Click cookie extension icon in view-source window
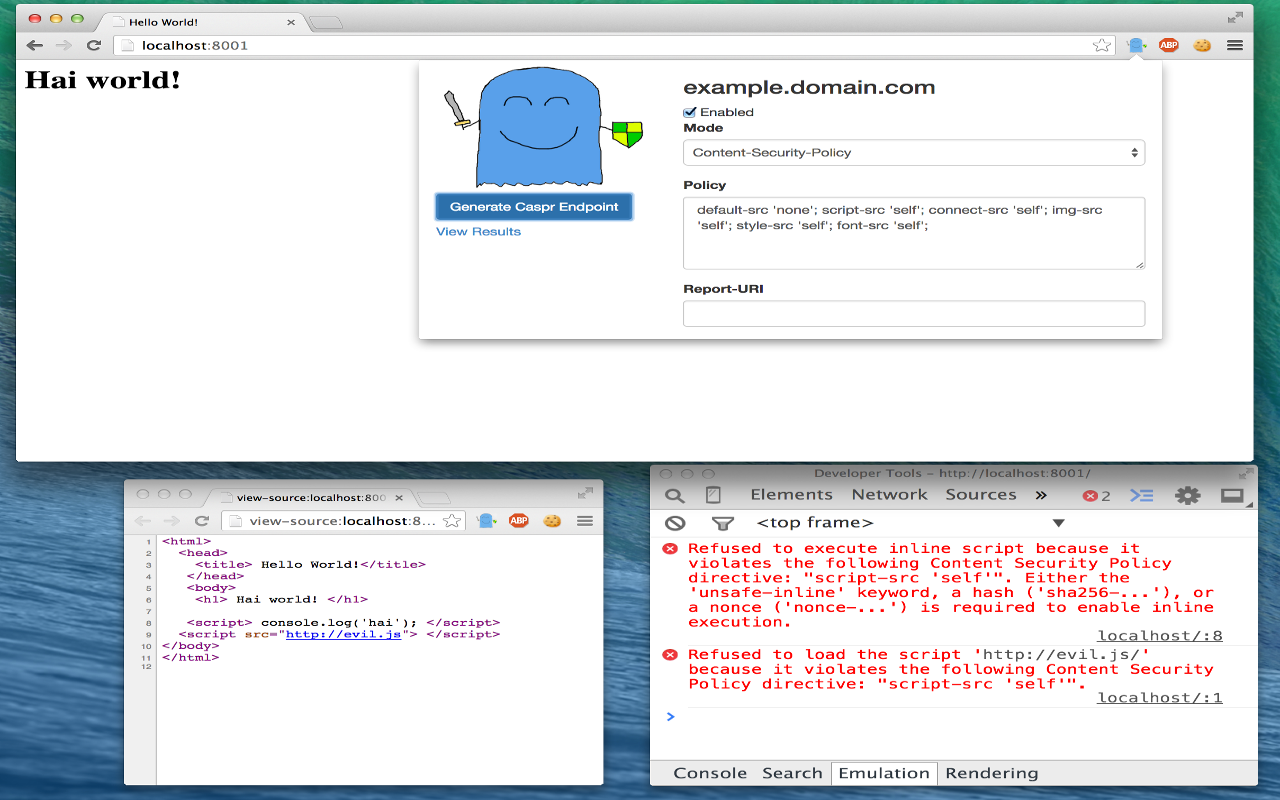This screenshot has height=800, width=1280. point(552,521)
